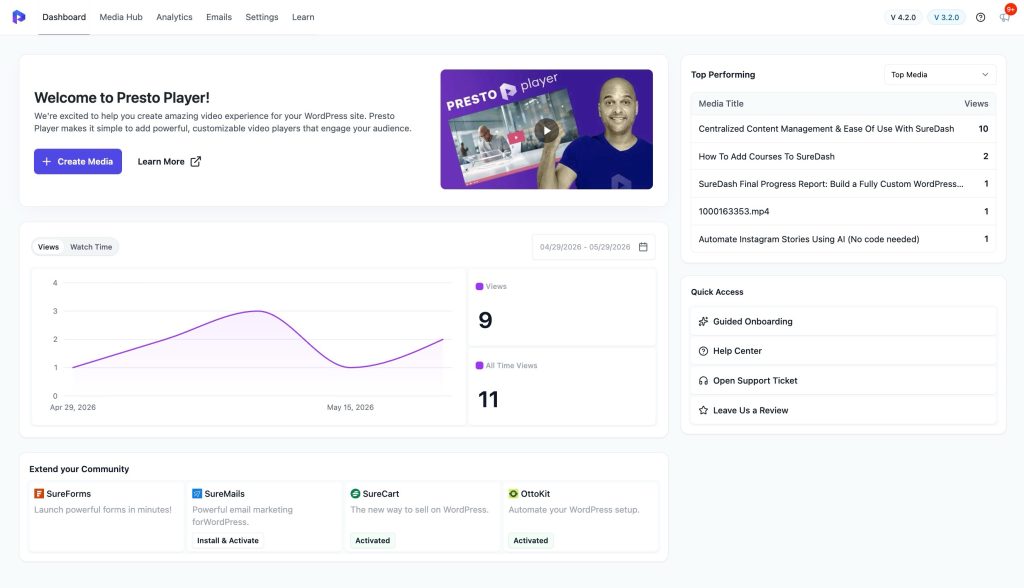Image resolution: width=1024 pixels, height=588 pixels.
Task: Click Leave Us a Review
Action: [x=843, y=410]
